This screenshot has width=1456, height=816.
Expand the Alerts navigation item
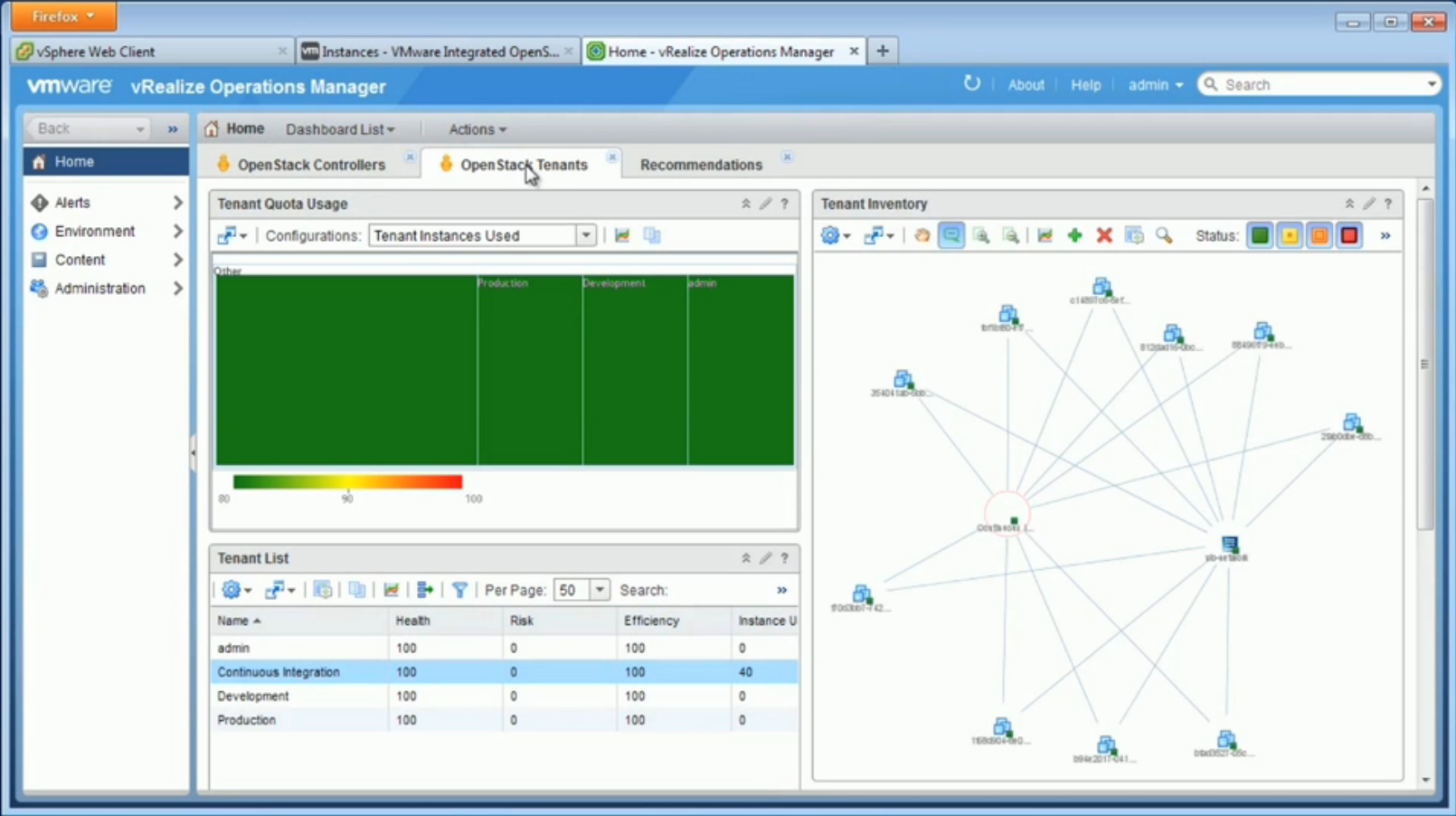pyautogui.click(x=177, y=203)
